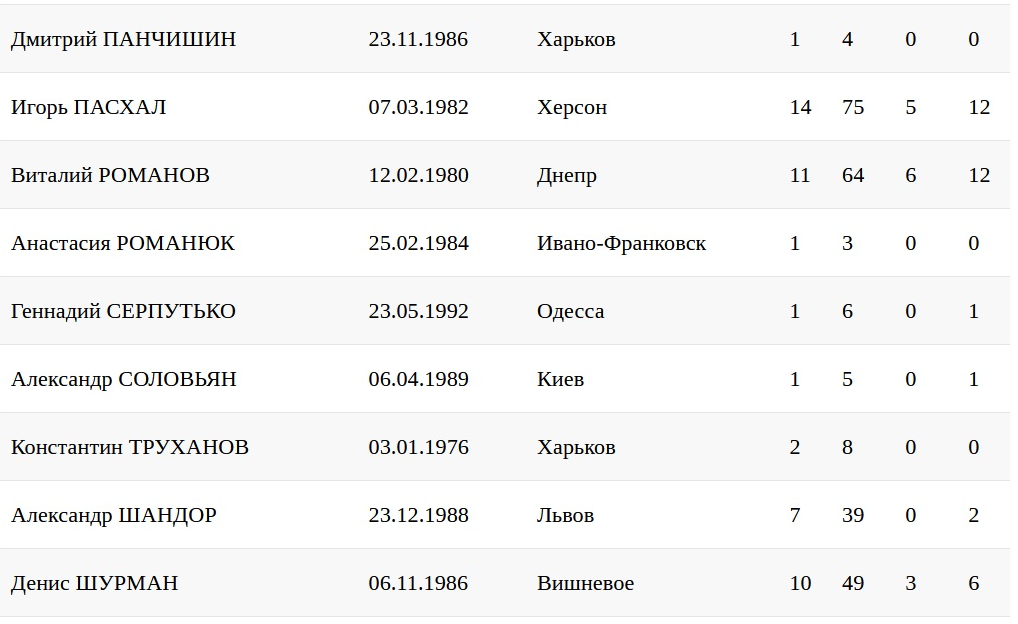Open Виталий РОМАНОВ player entry
Screen dimensions: 1018x624
pos(110,176)
